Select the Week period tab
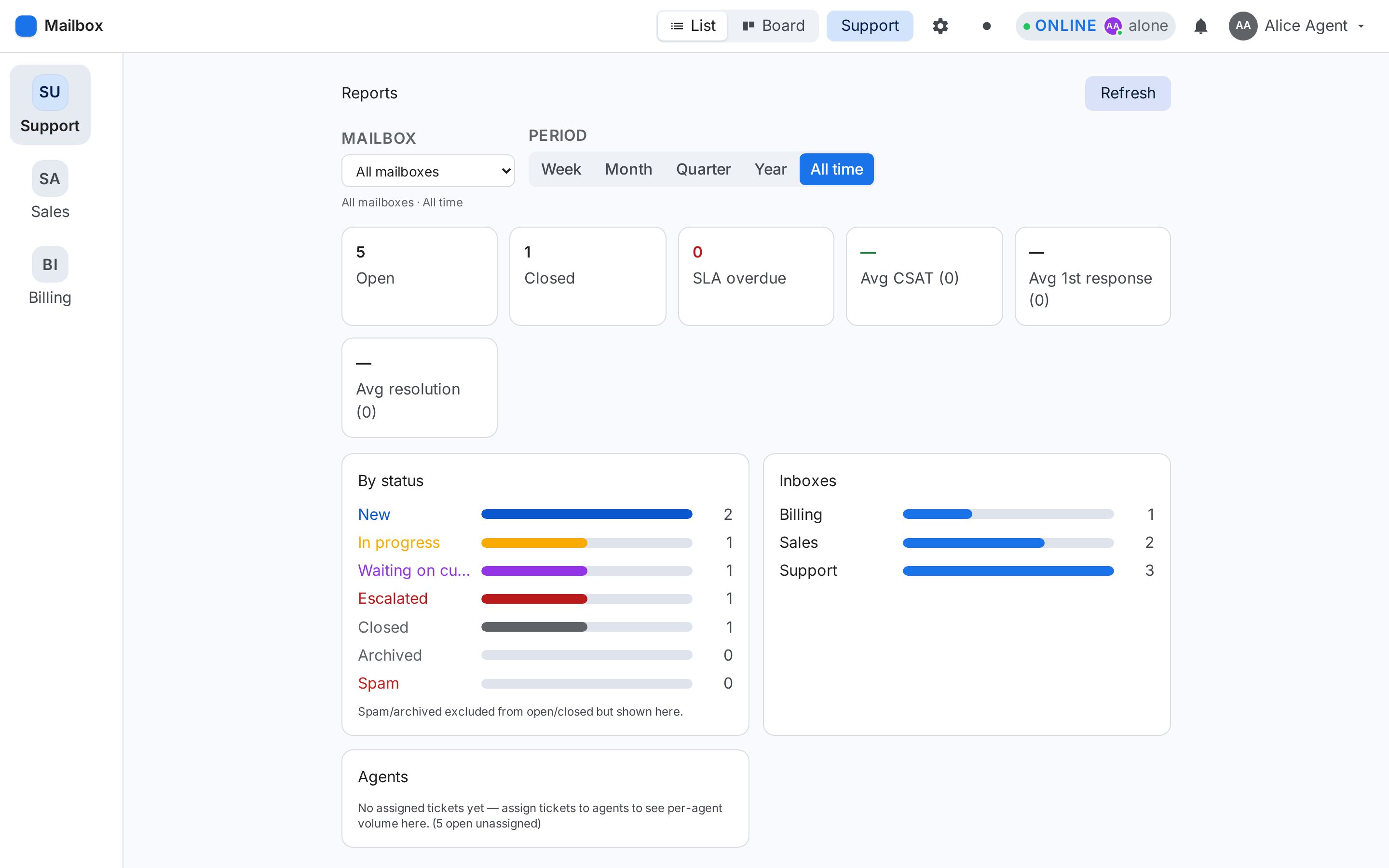1389x868 pixels. tap(561, 169)
